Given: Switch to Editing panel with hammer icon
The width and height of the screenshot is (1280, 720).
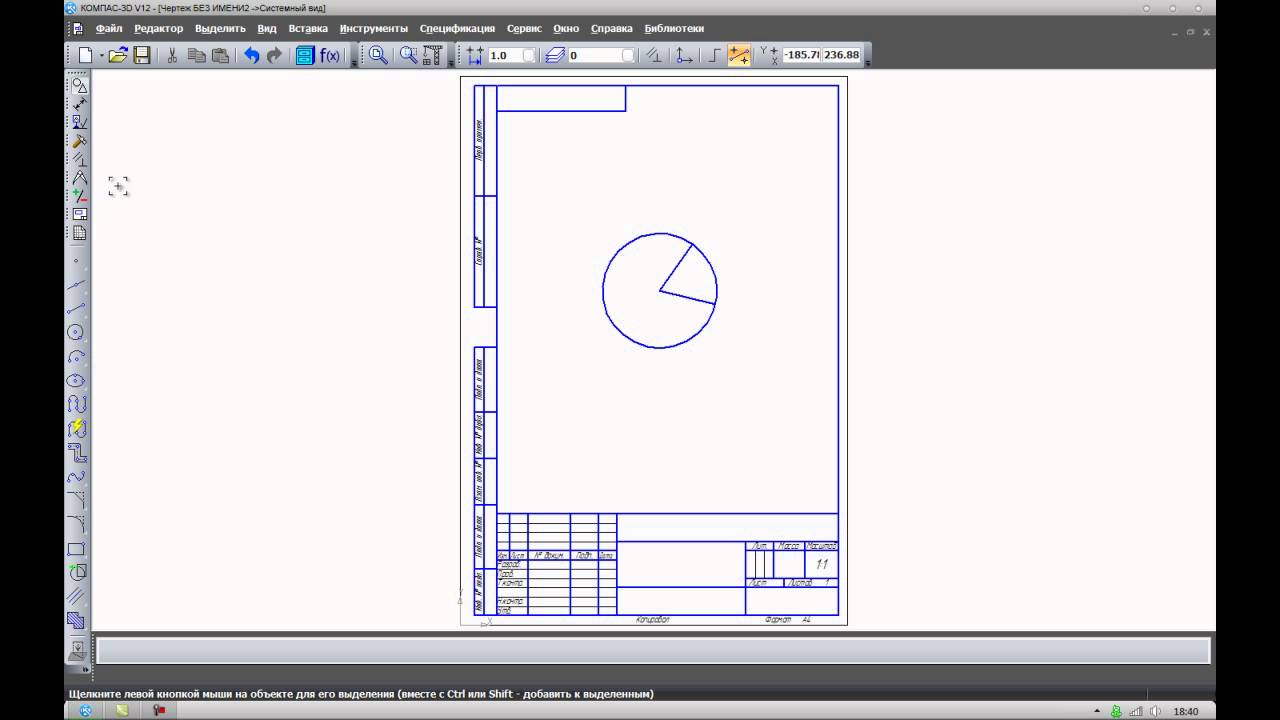Looking at the screenshot, I should click(x=78, y=141).
